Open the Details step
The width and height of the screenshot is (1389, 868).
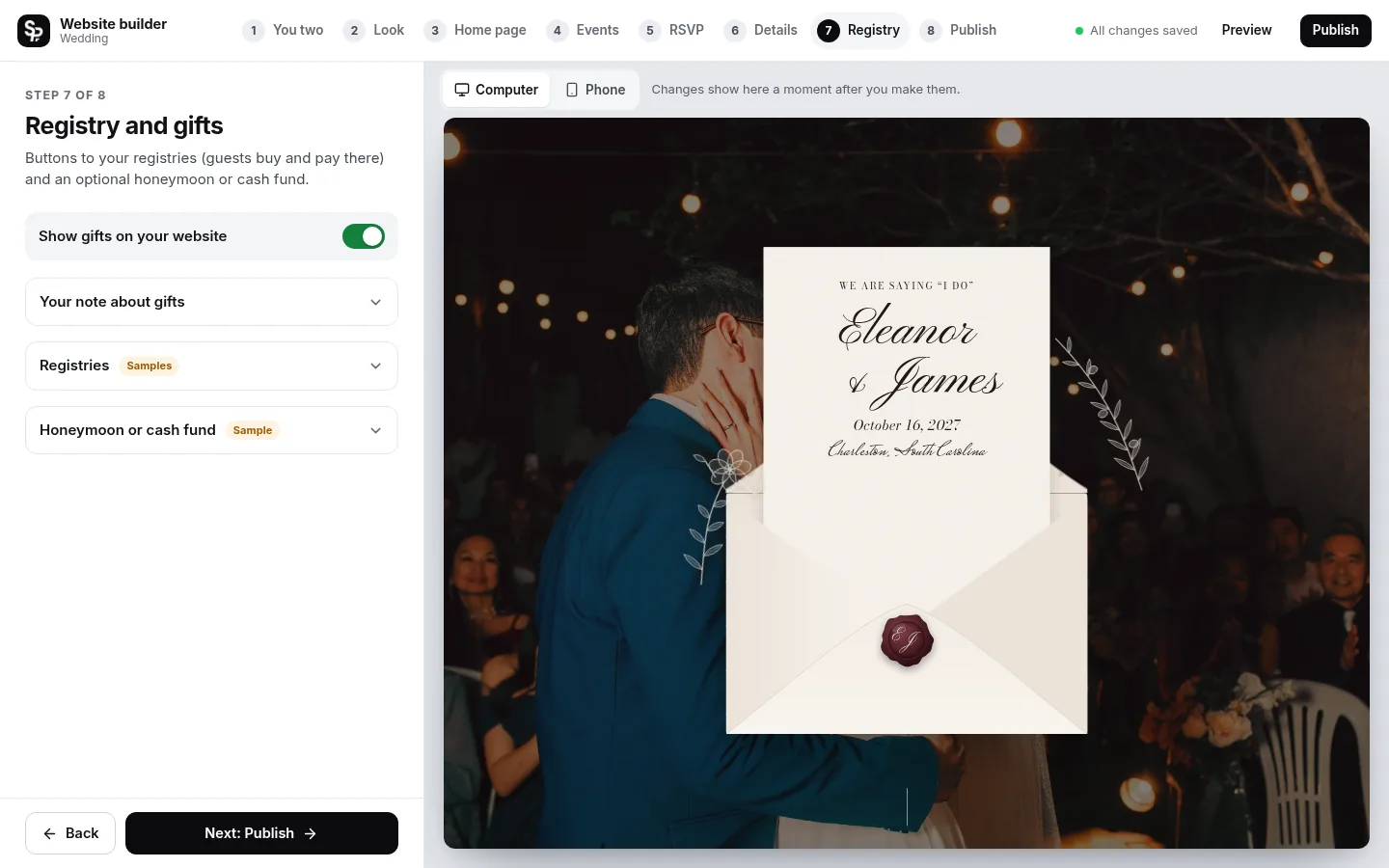(760, 31)
